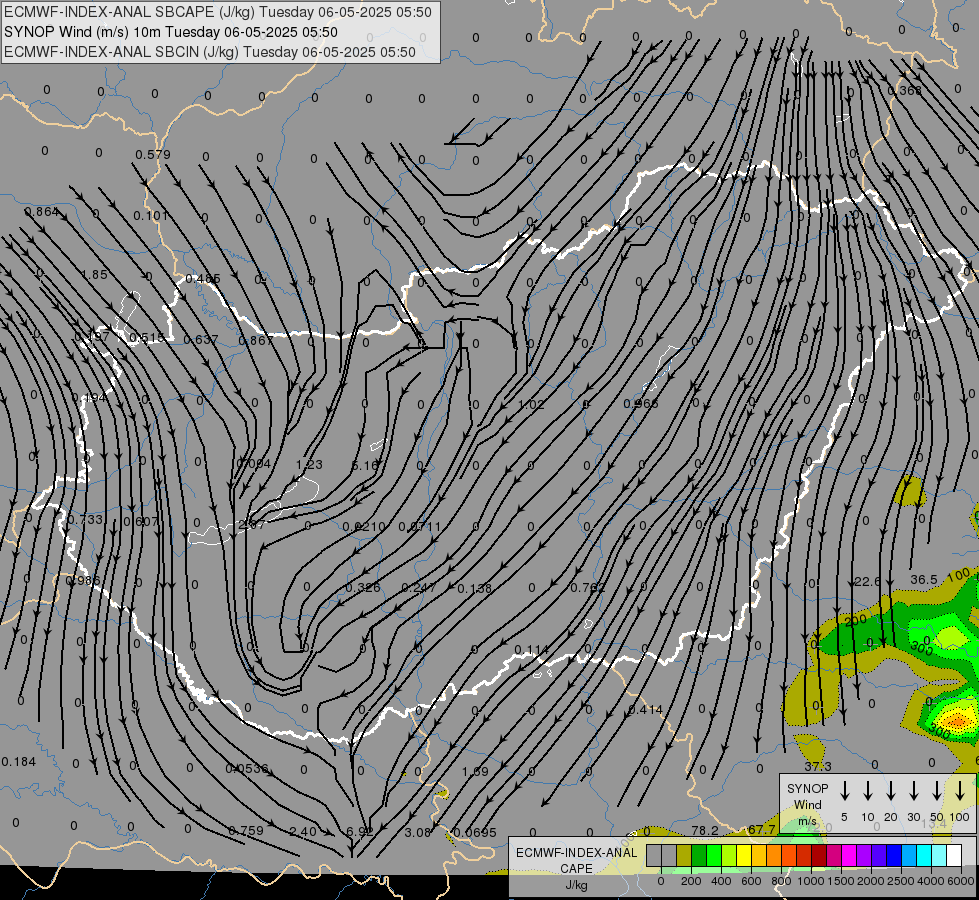The height and width of the screenshot is (900, 979).
Task: Click the 0.762 value on the map
Action: coord(588,588)
